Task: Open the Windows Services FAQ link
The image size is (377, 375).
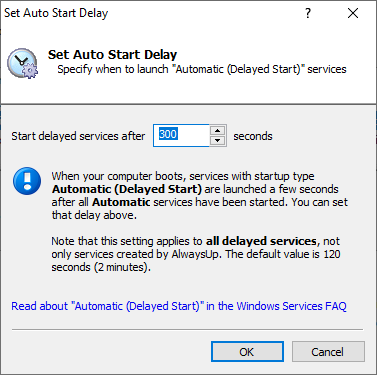Action: 179,306
